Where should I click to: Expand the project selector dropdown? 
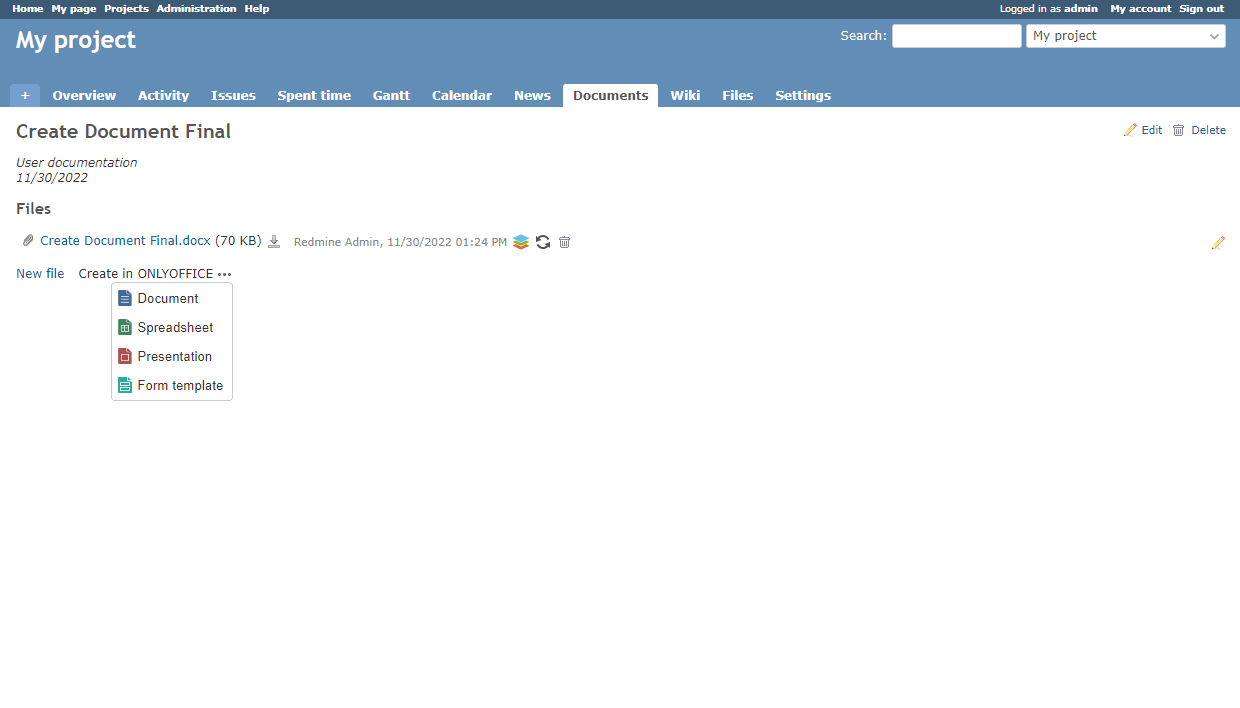point(1125,36)
